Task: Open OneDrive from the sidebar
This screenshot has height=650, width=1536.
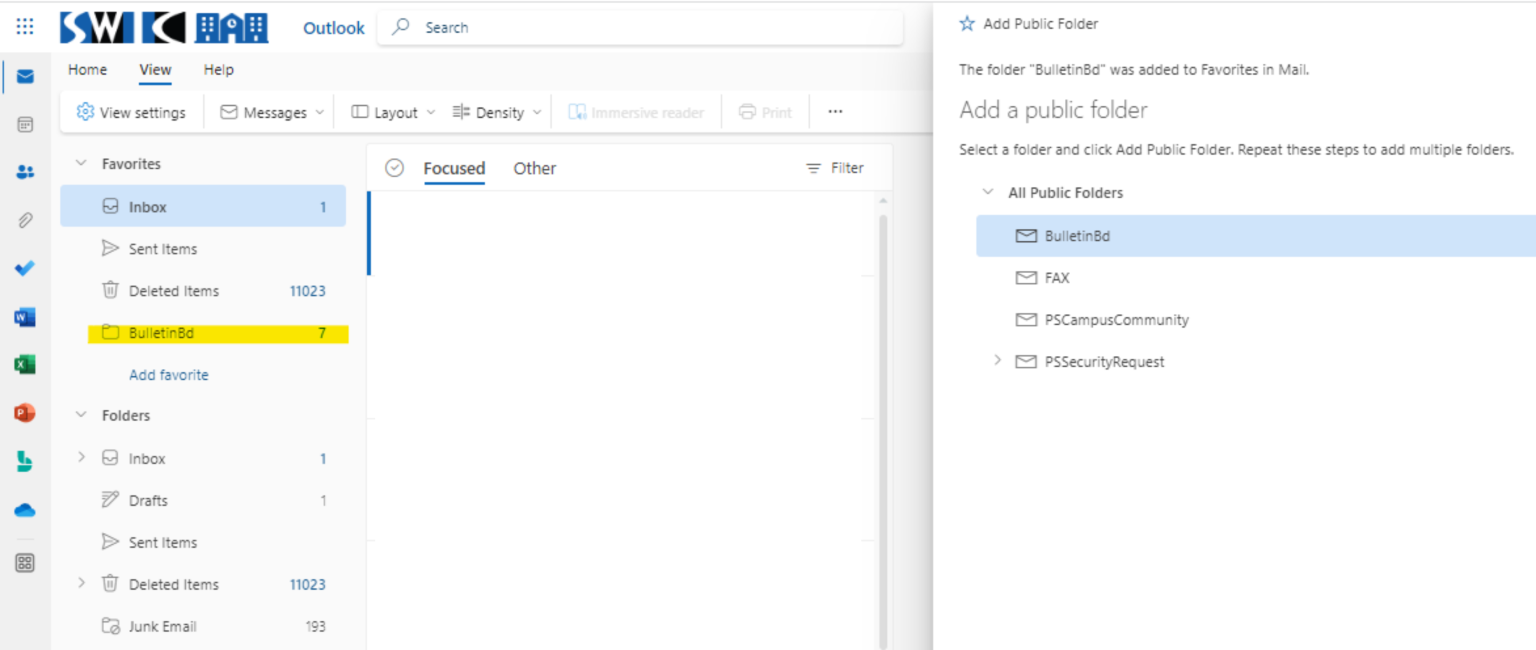Action: coord(25,510)
